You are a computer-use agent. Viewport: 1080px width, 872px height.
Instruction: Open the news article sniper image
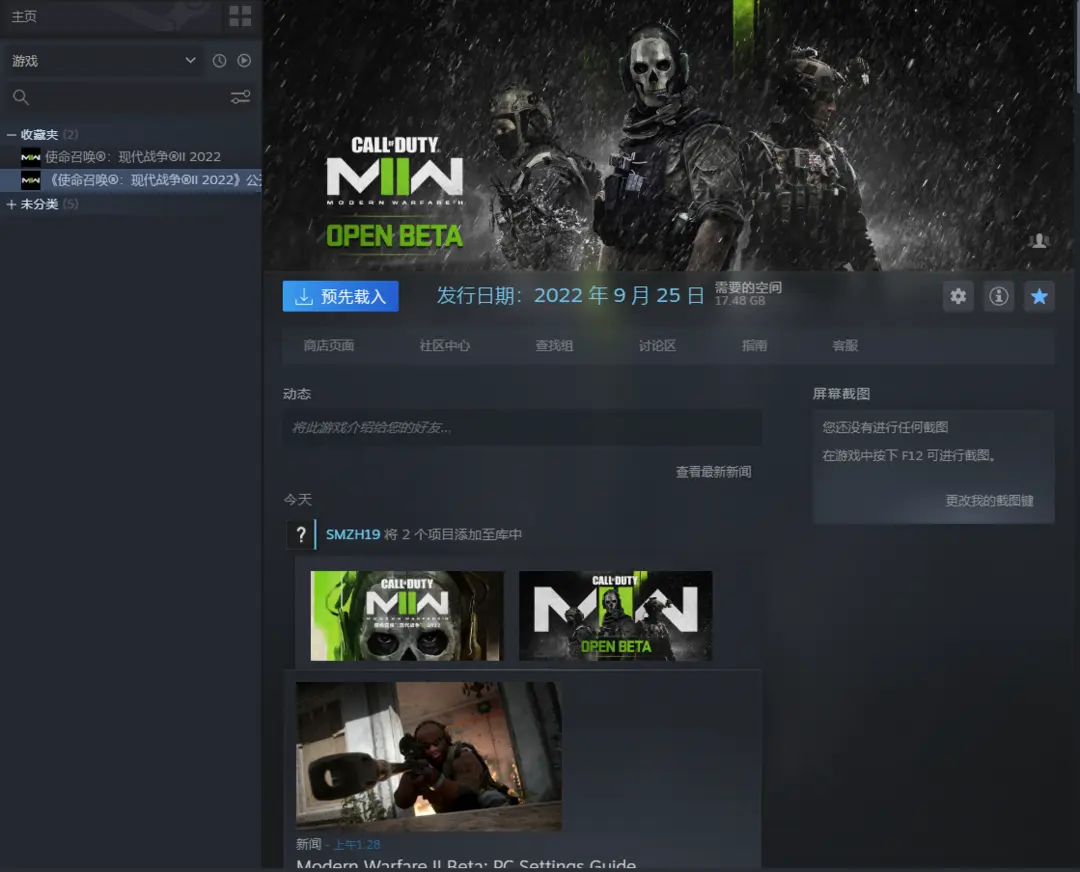point(428,756)
